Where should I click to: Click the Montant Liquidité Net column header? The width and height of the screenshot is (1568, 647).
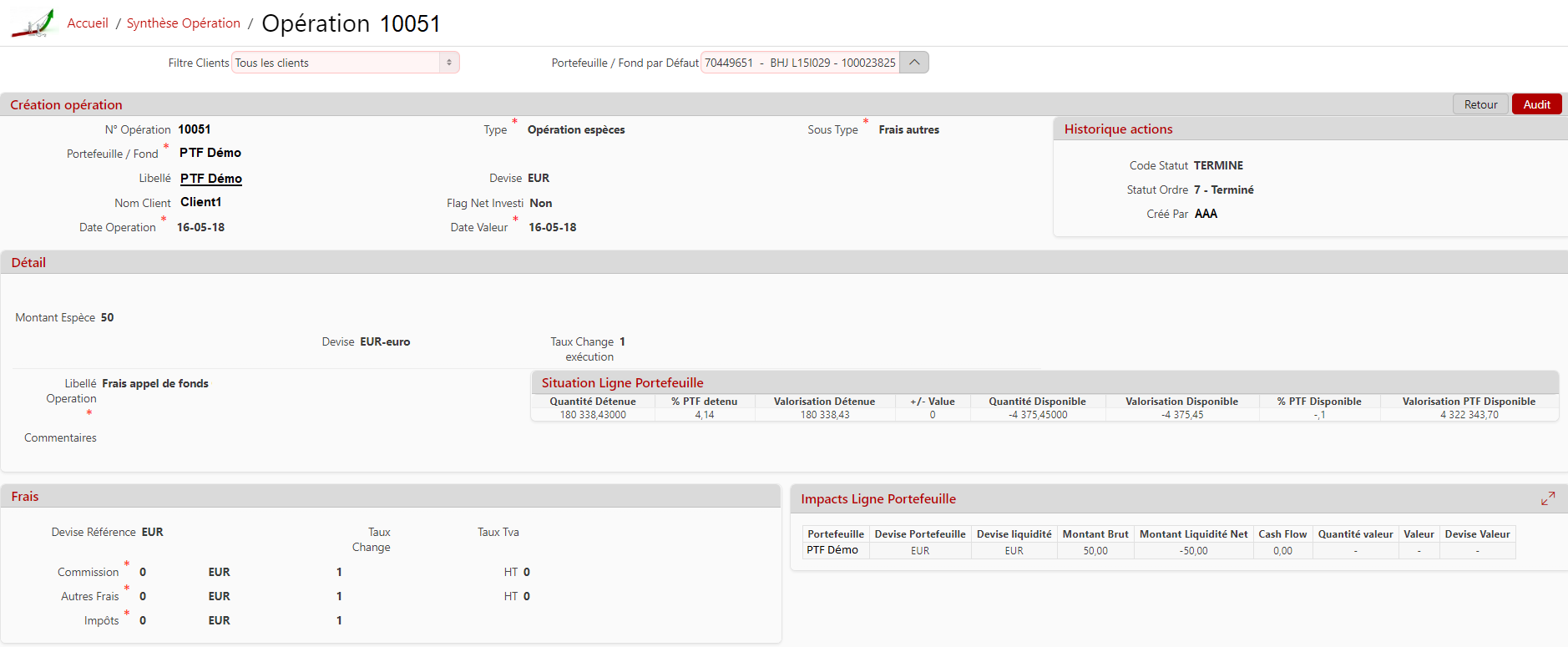point(1192,534)
